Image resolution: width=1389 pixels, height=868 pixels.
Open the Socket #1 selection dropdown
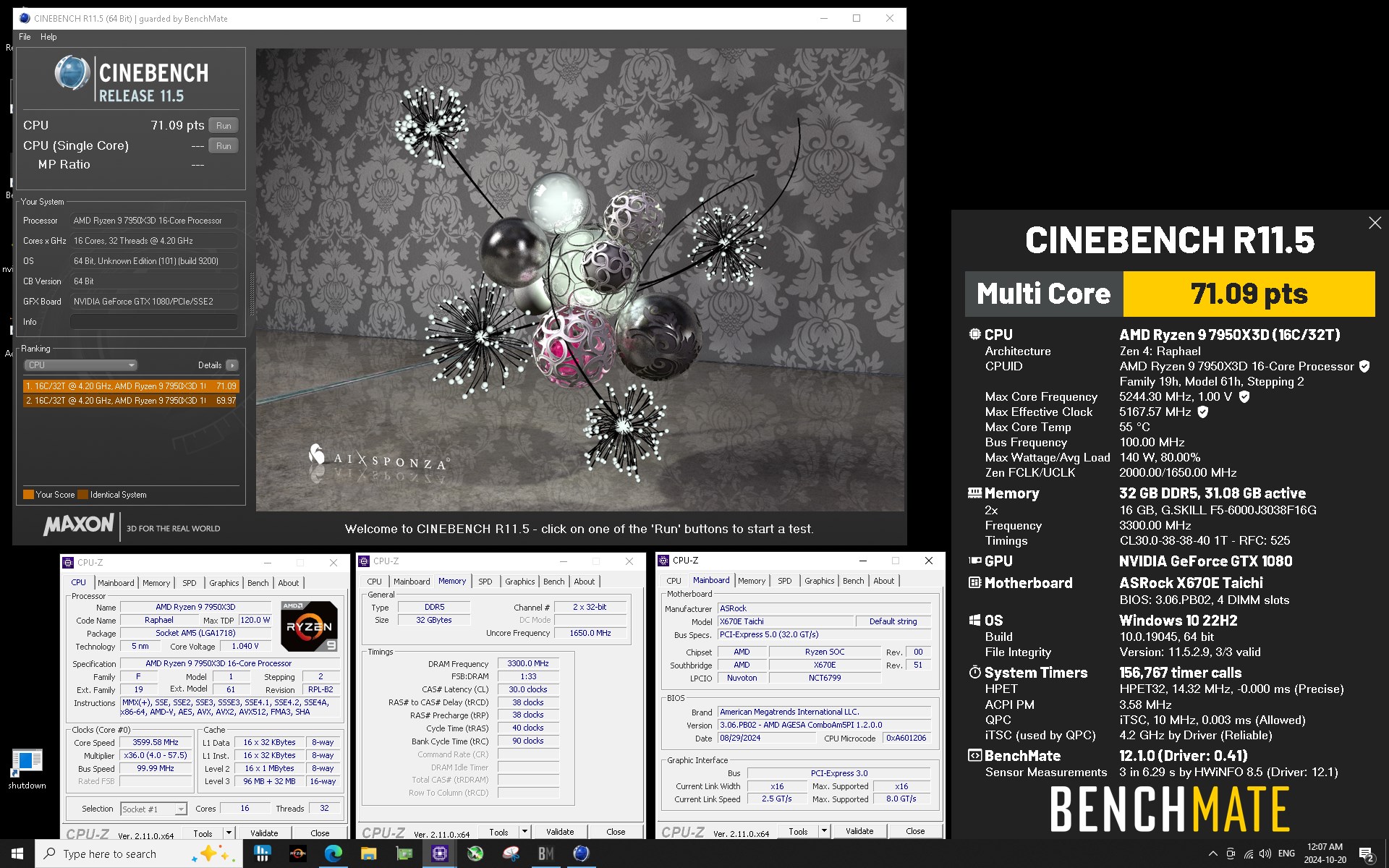(153, 809)
